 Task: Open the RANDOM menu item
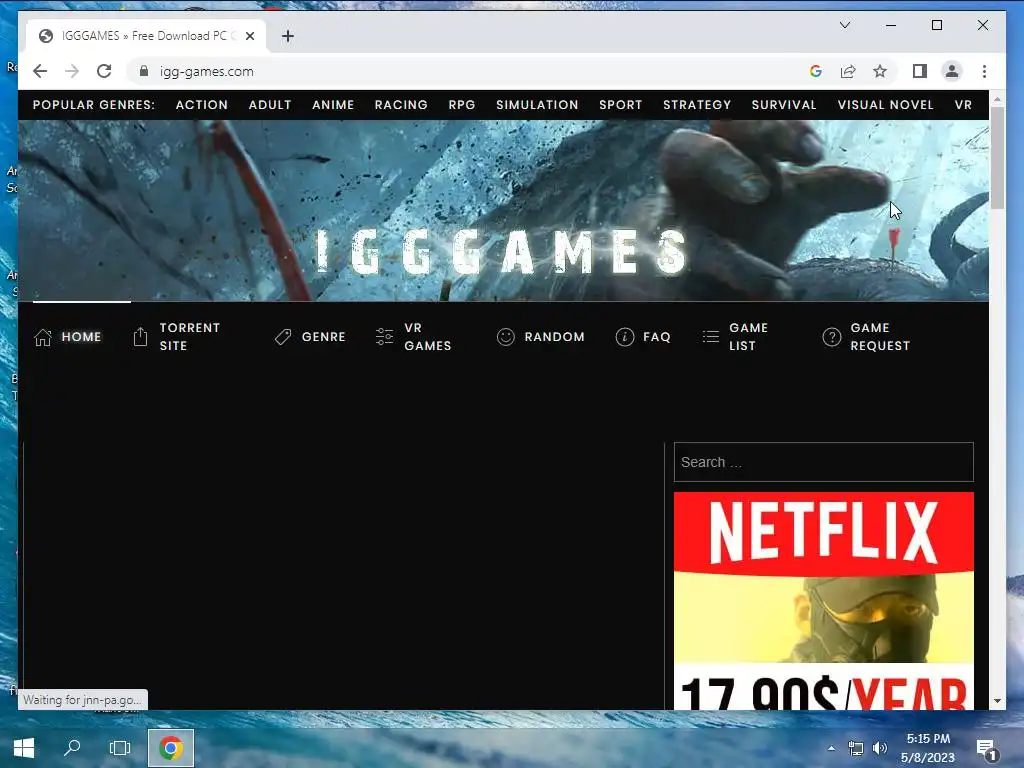554,337
